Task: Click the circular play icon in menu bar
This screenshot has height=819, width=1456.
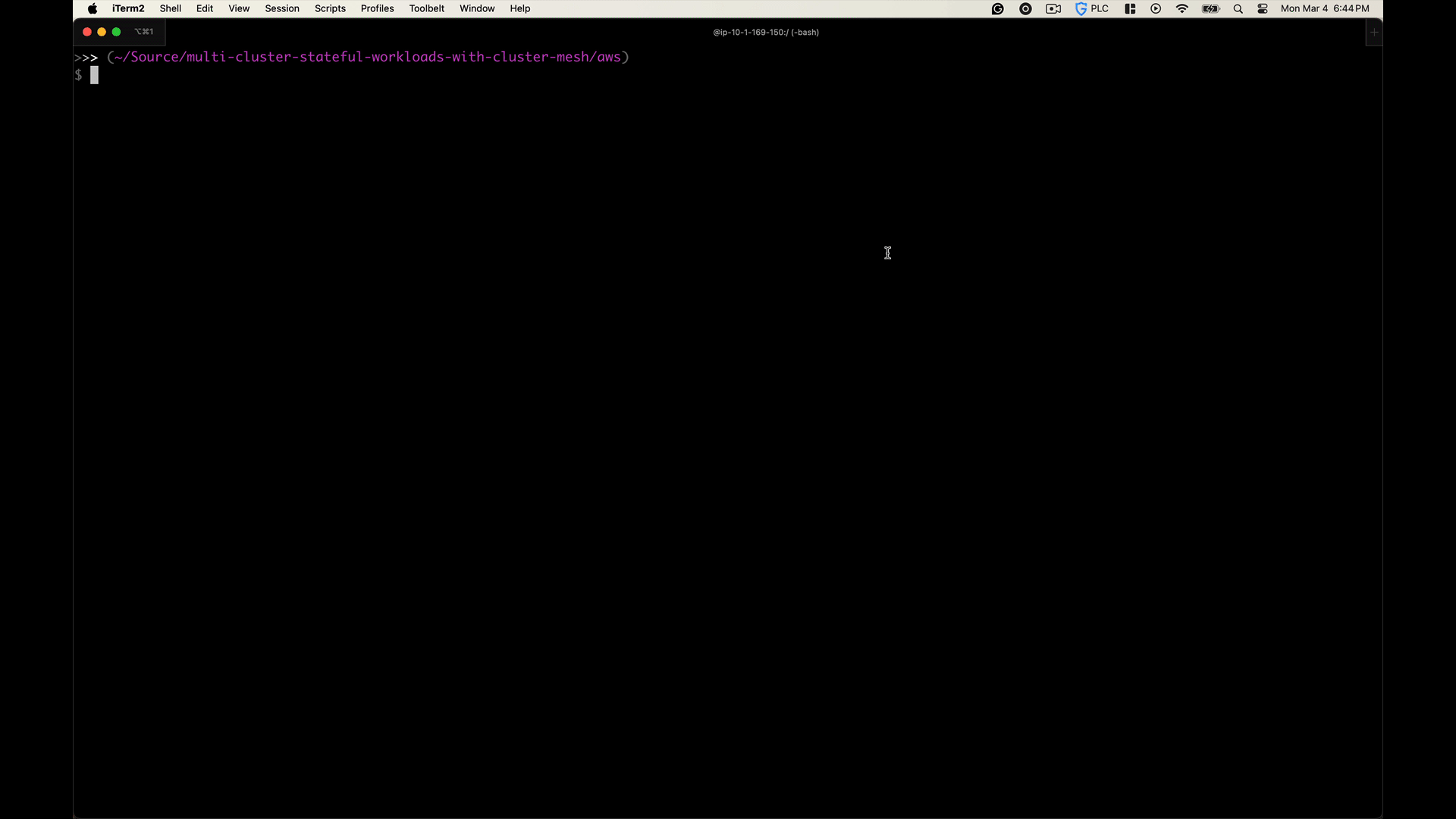Action: pyautogui.click(x=1155, y=8)
